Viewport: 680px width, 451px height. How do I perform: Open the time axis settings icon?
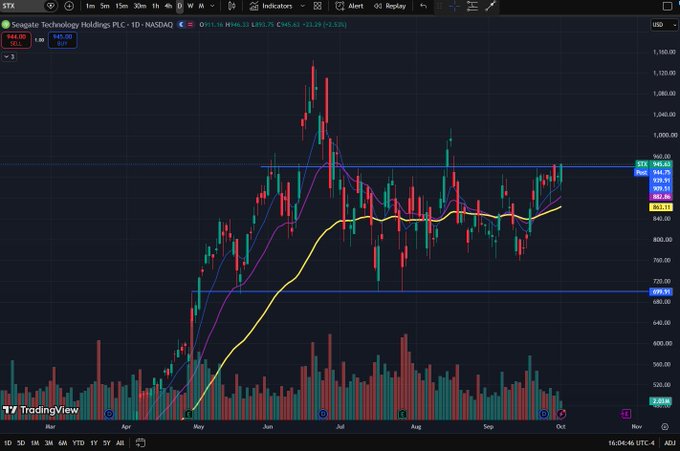[665, 427]
